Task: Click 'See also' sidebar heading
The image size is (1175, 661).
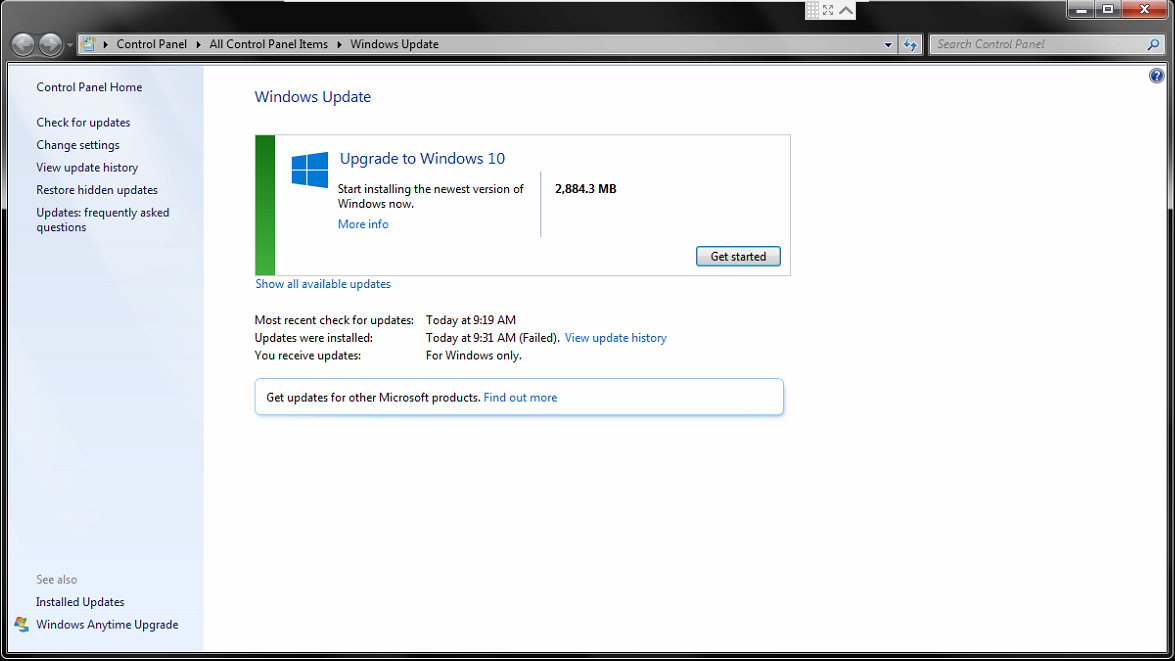Action: tap(57, 579)
